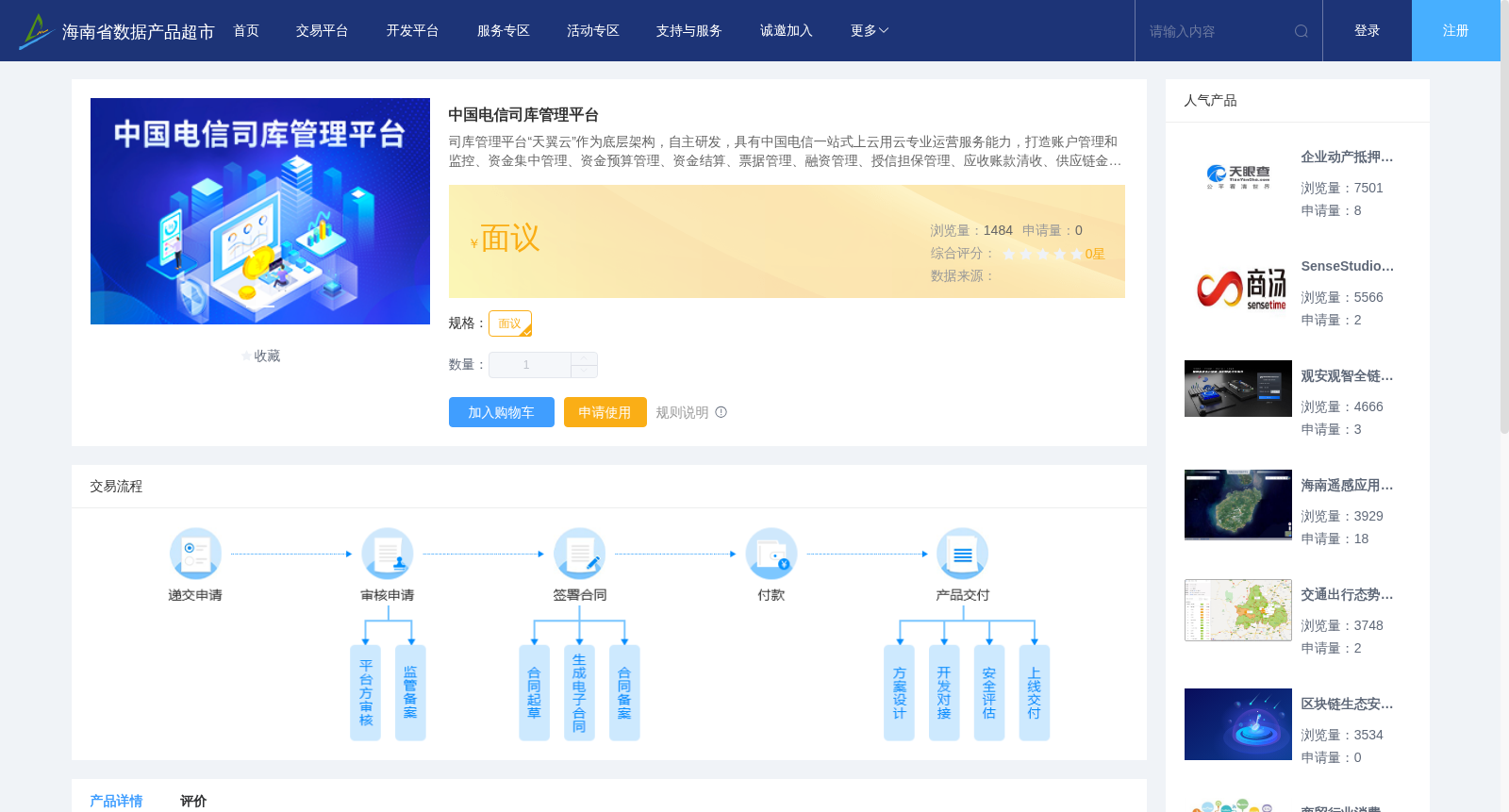
Task: Click the quantity input field
Action: (530, 365)
